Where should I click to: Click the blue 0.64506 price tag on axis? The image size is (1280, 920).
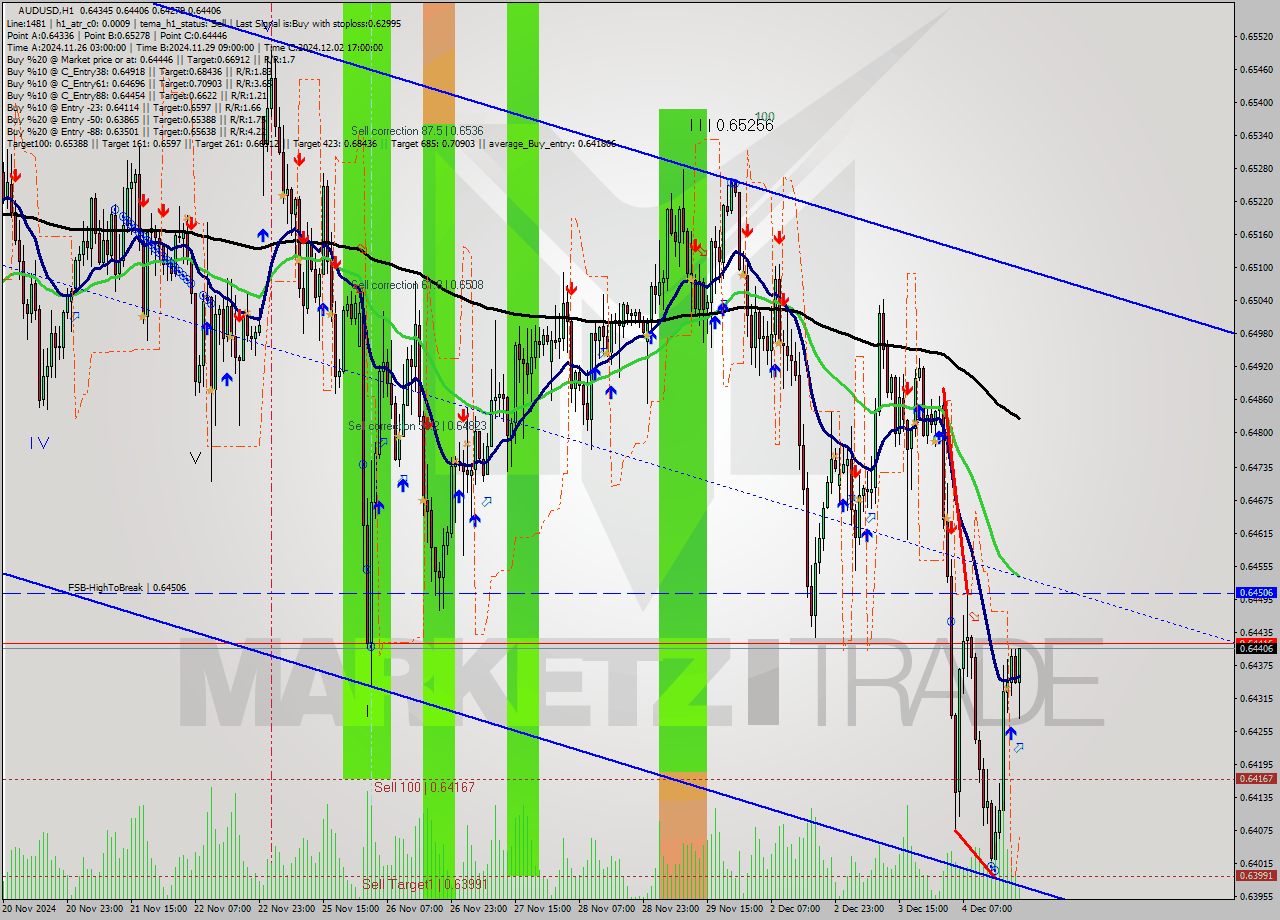click(x=1256, y=593)
